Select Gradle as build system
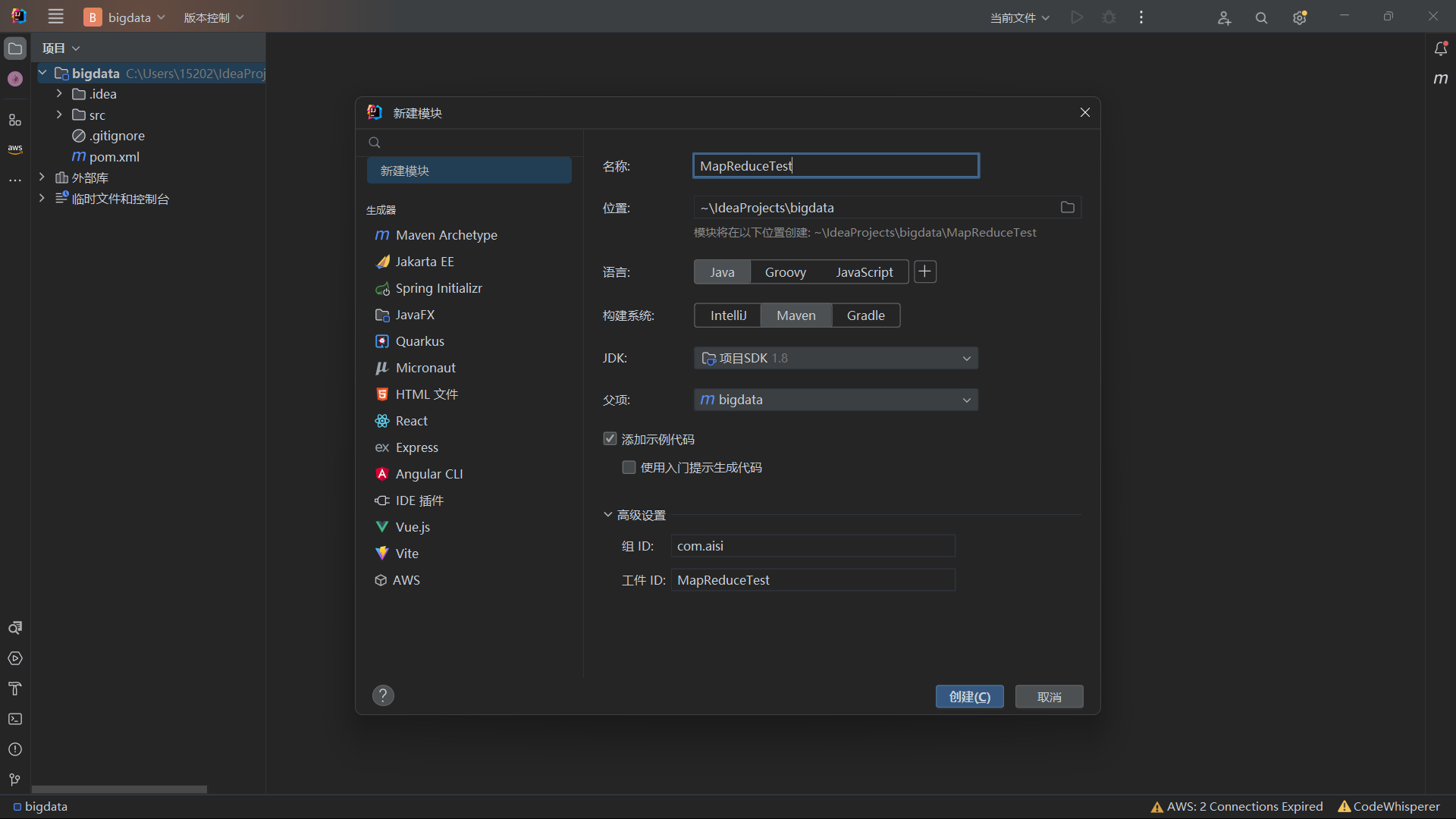Viewport: 1456px width, 819px height. pos(865,315)
